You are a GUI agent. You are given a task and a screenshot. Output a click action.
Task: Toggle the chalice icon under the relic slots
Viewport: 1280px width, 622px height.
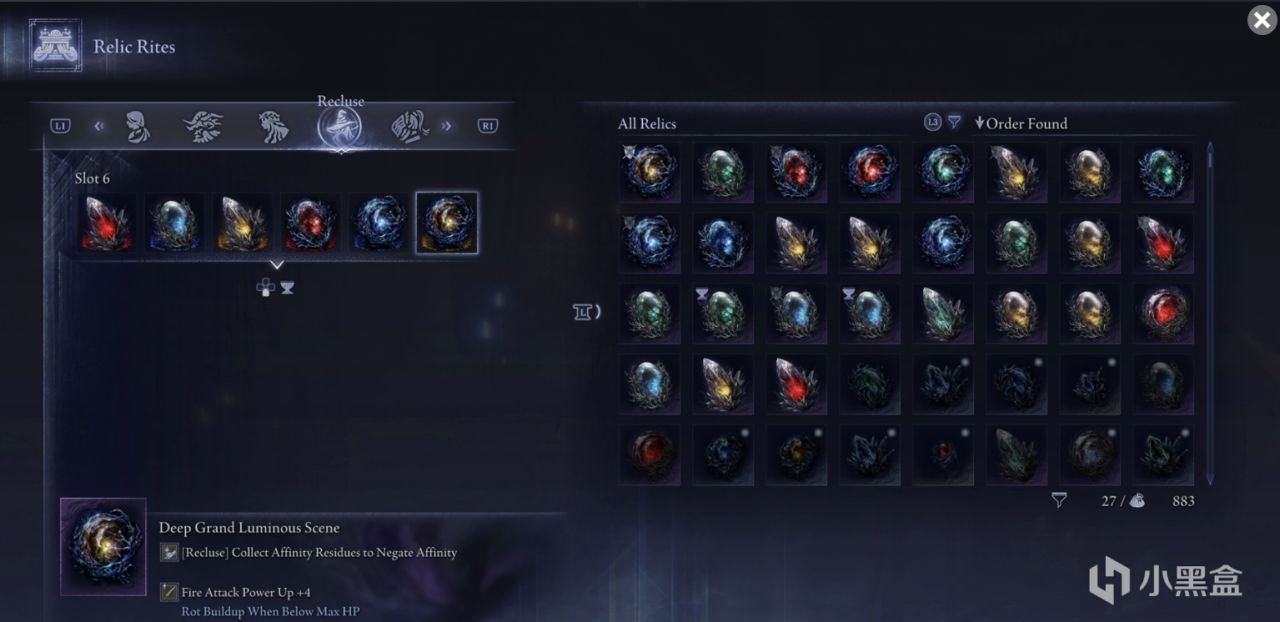point(288,287)
